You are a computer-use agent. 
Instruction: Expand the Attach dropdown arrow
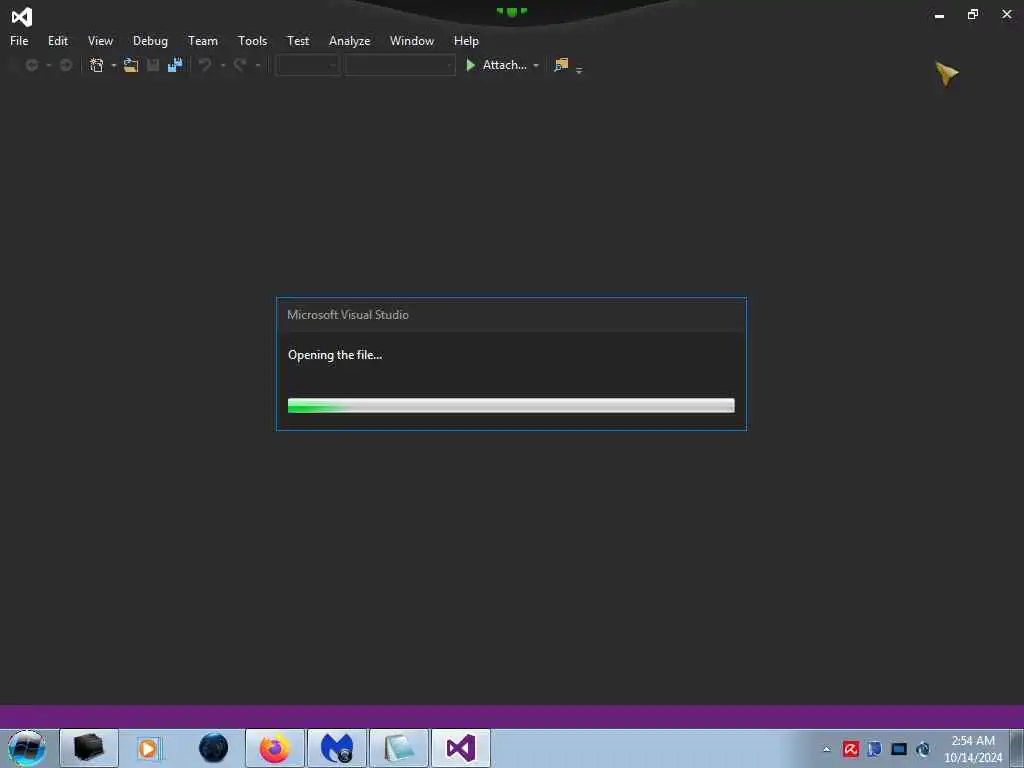coord(536,65)
